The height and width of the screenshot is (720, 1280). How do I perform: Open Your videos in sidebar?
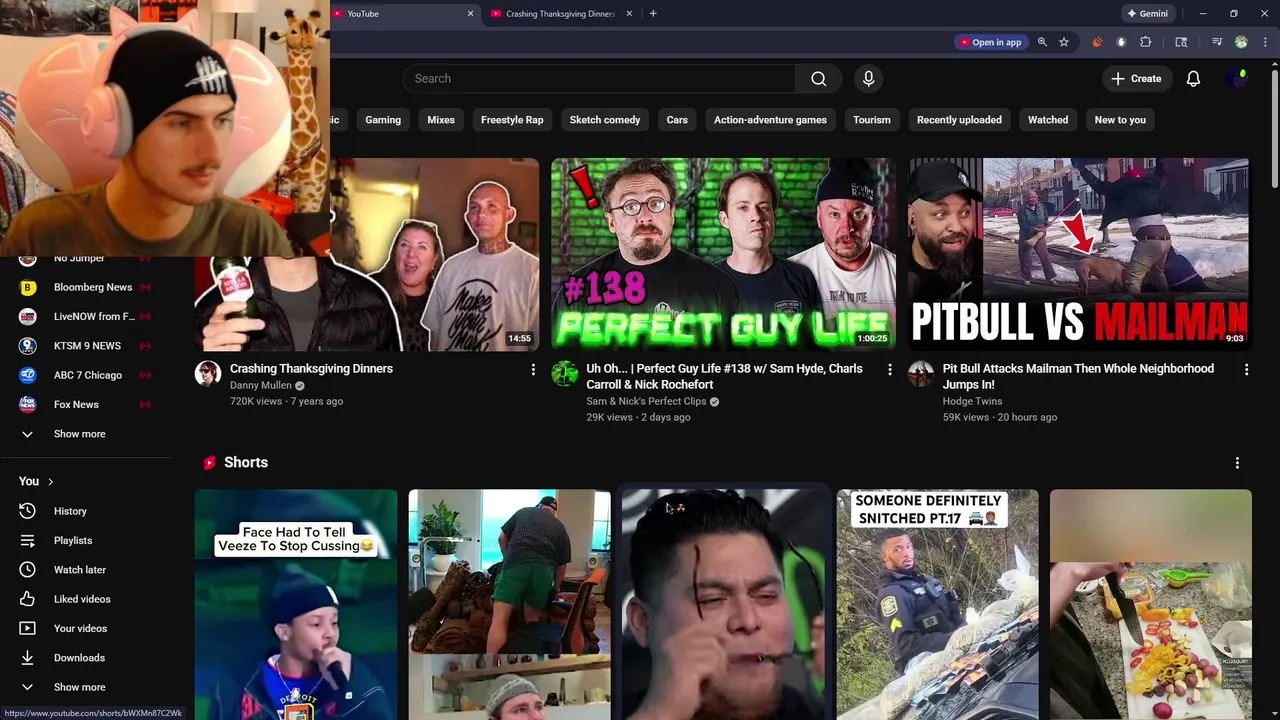[x=88, y=628]
